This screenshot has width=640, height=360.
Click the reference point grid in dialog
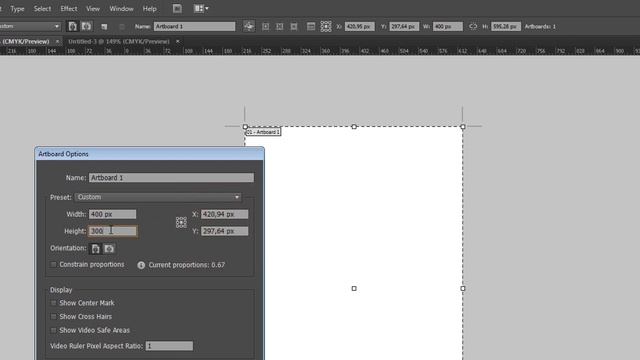(x=181, y=222)
